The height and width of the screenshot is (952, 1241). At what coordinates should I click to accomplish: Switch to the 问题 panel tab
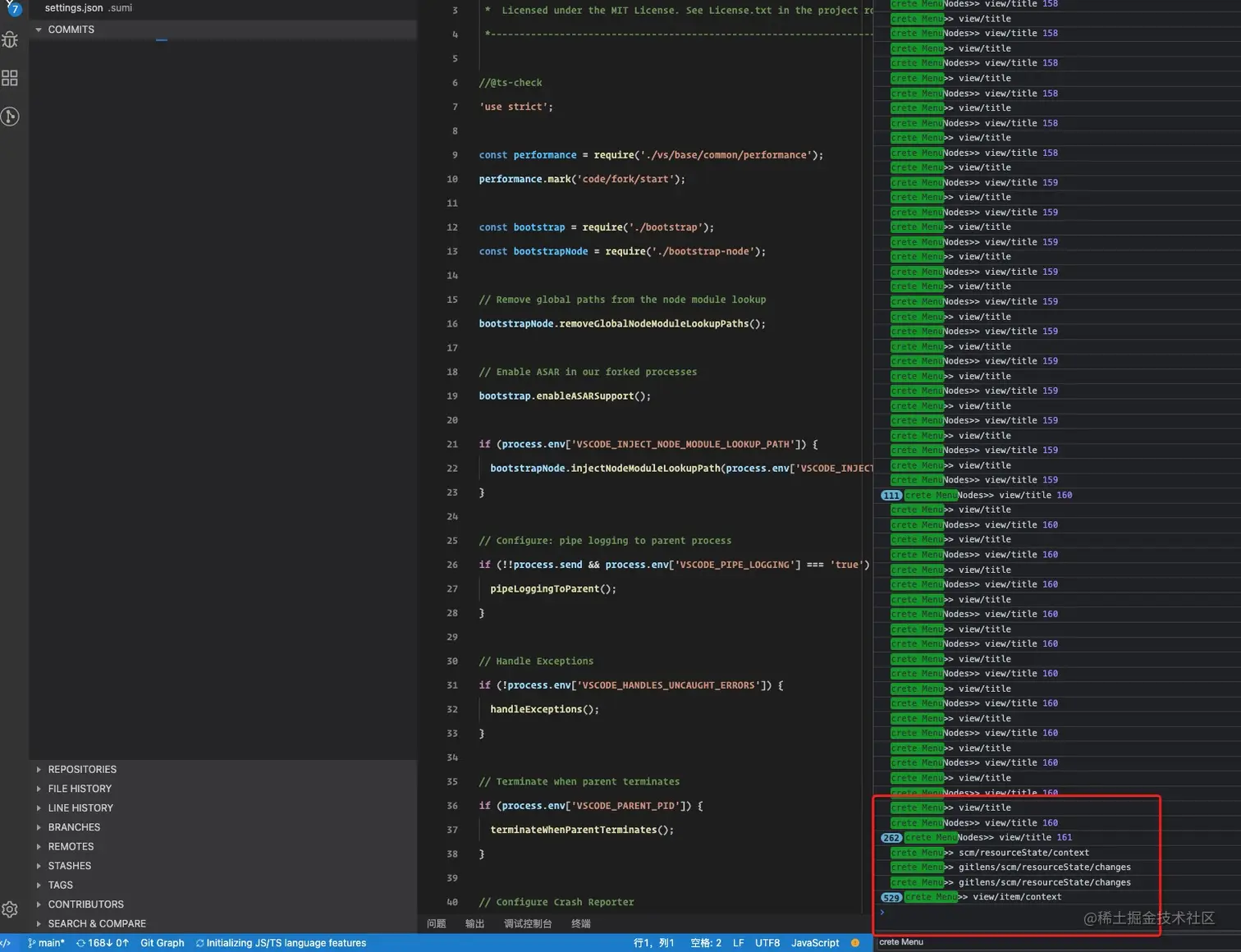click(x=437, y=924)
